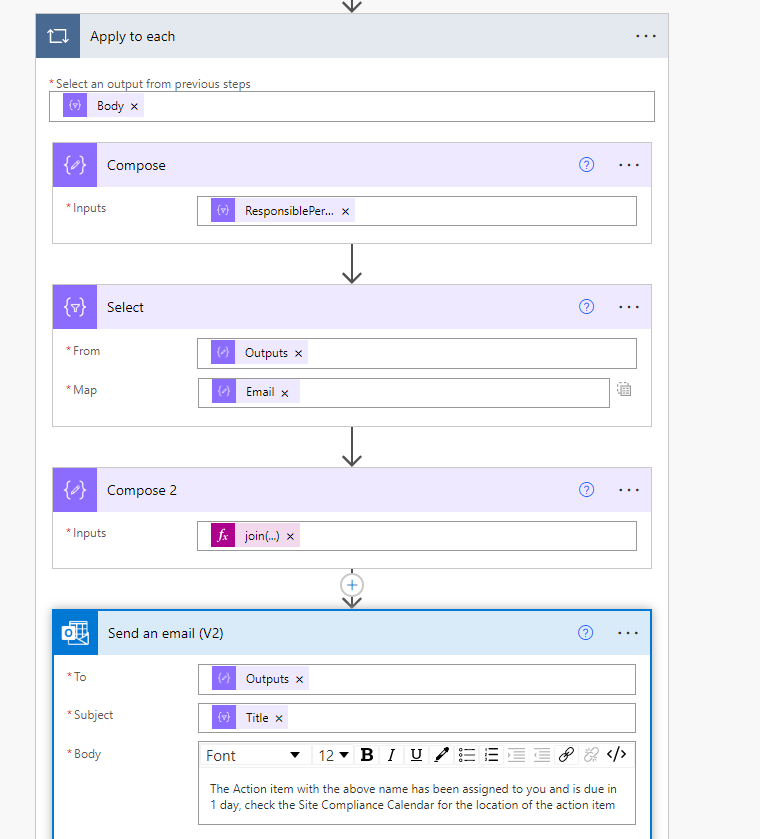Collapse the Send an email (V2) header

[352, 633]
